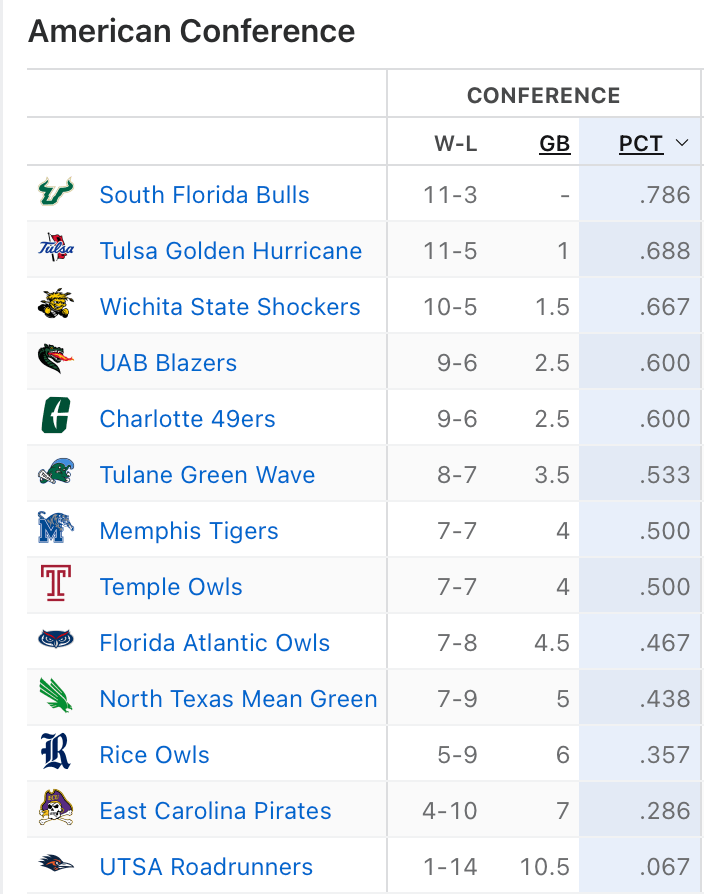Click the South Florida Bulls logo icon

(x=55, y=194)
